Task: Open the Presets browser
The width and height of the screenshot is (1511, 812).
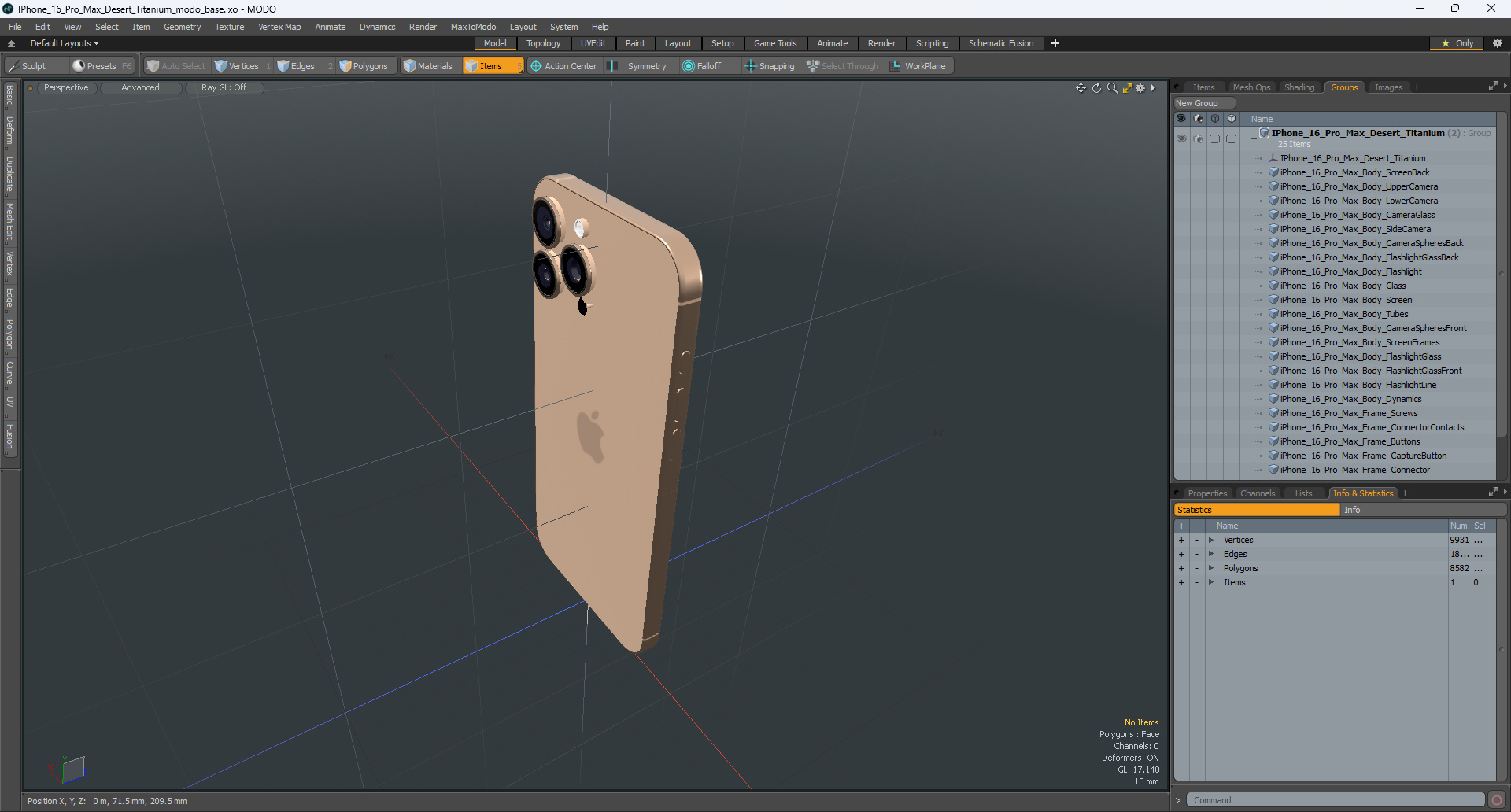Action: pos(102,66)
